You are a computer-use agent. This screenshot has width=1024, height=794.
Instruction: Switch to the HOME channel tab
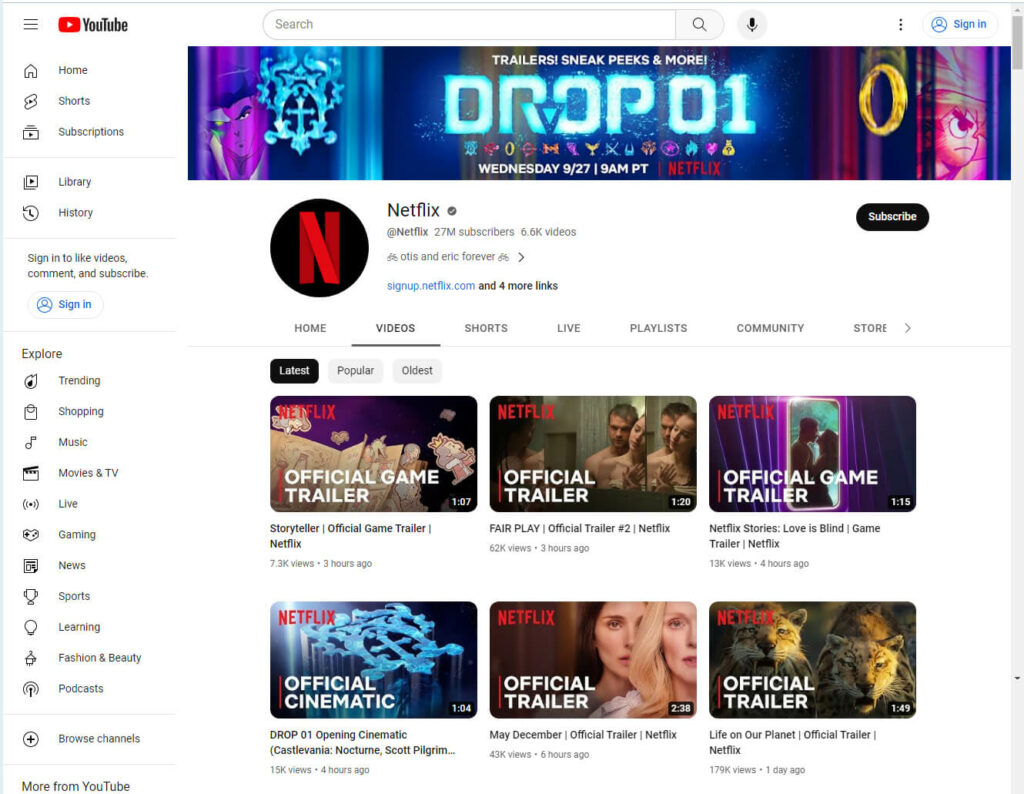point(310,328)
